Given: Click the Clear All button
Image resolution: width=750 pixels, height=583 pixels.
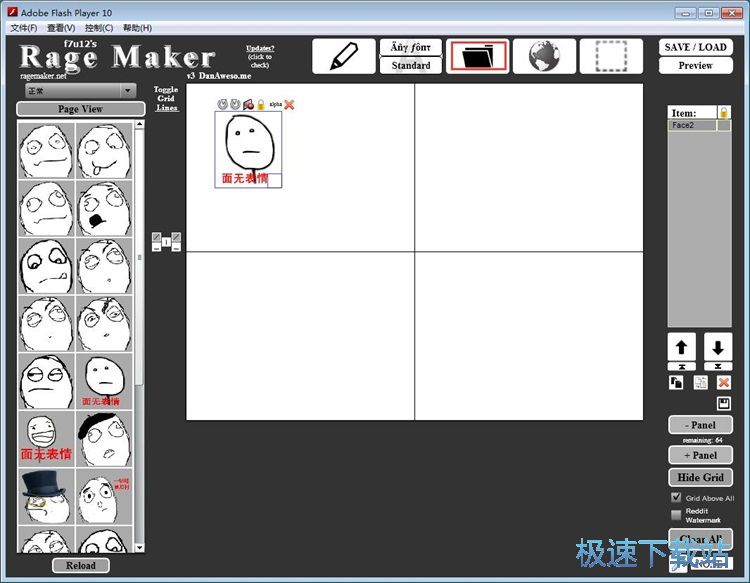Looking at the screenshot, I should 700,539.
